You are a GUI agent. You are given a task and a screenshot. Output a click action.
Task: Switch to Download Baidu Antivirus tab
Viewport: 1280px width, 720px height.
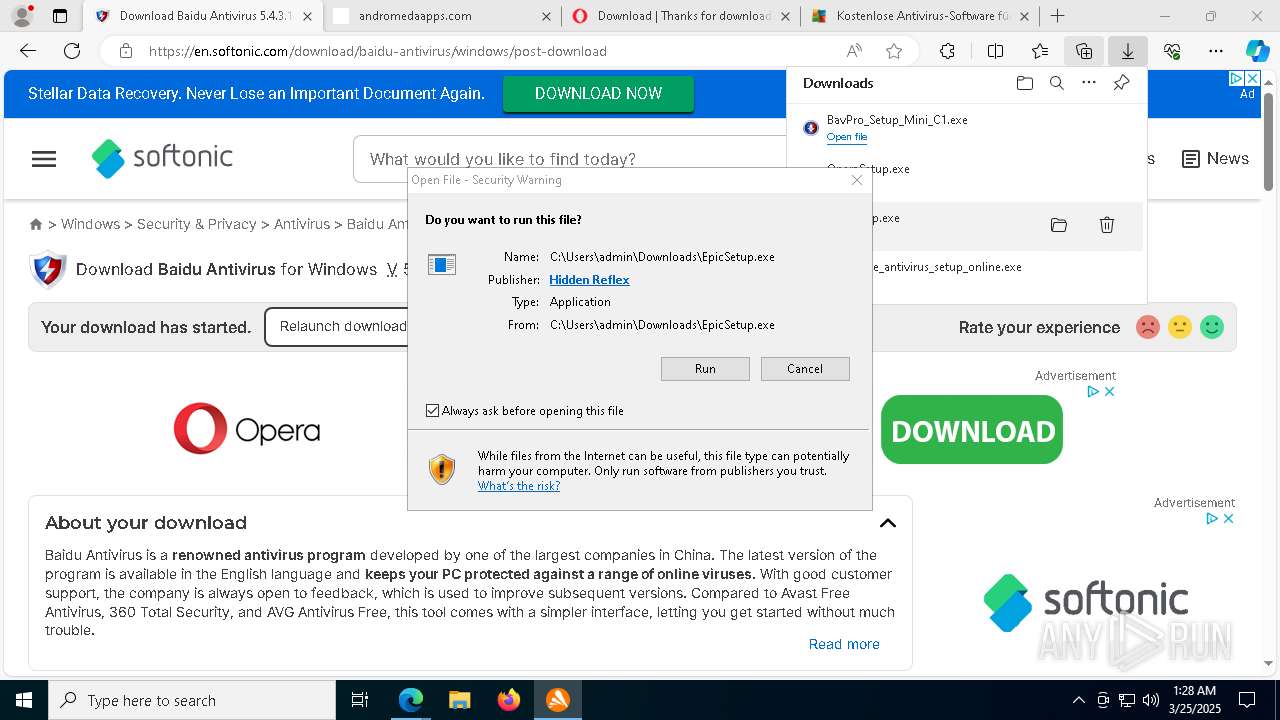[x=205, y=16]
